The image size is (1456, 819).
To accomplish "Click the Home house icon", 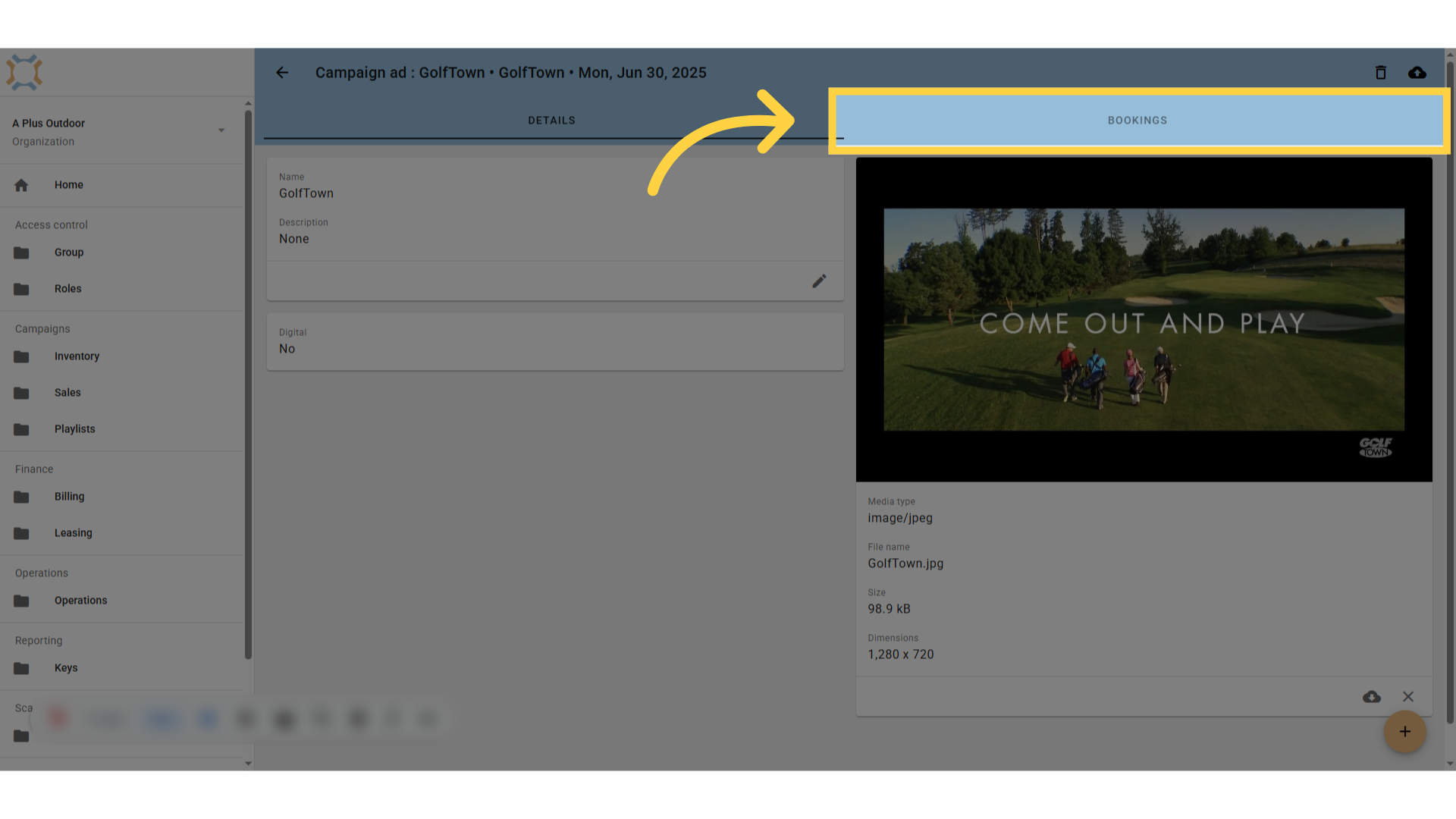I will coord(21,185).
